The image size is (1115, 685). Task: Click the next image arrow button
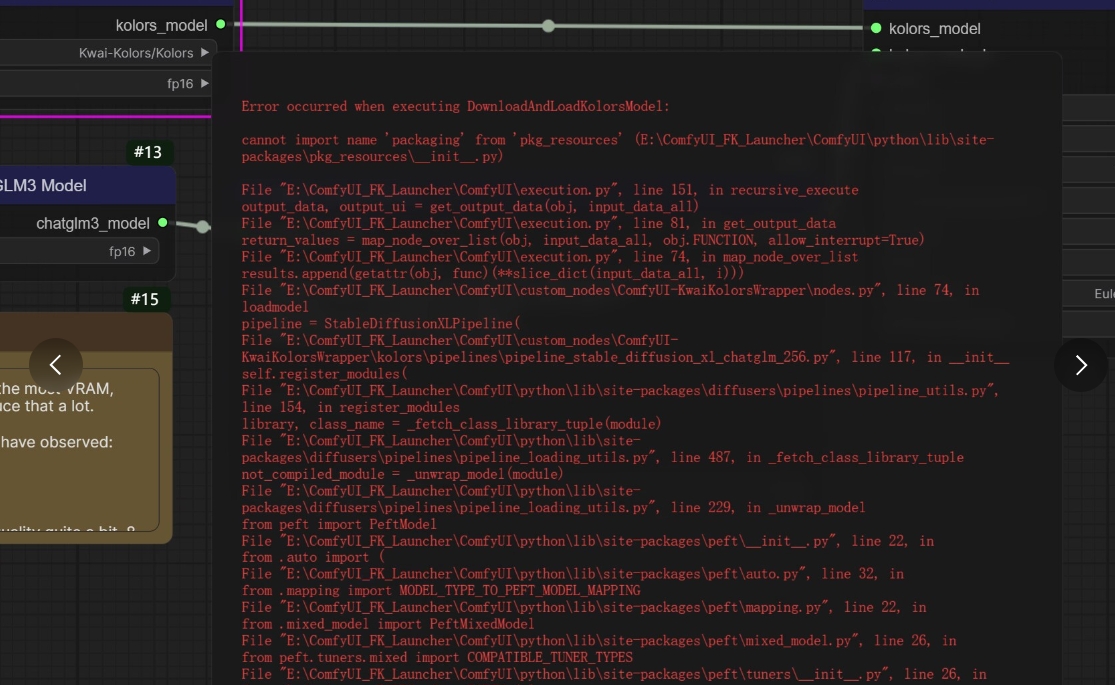point(1080,365)
